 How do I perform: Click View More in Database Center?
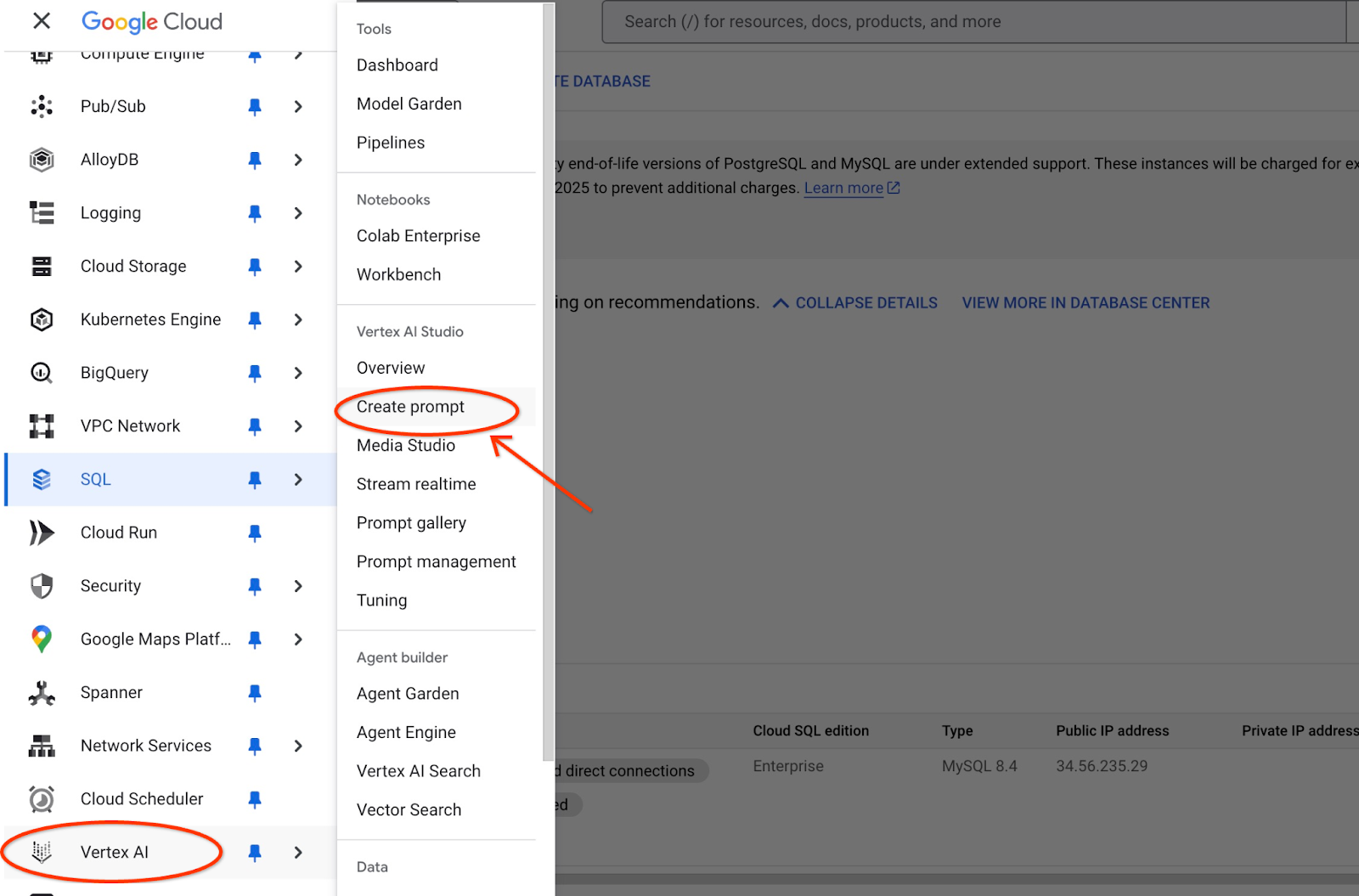1086,303
